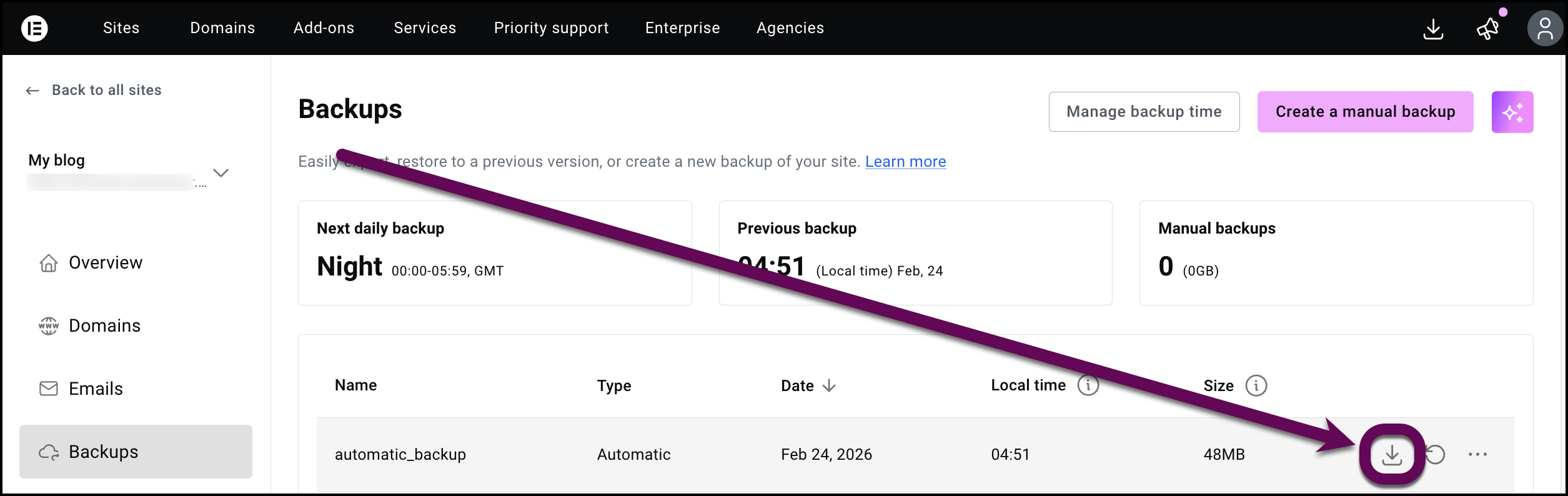Click the Backups page heading
This screenshot has width=1568, height=496.
[350, 109]
